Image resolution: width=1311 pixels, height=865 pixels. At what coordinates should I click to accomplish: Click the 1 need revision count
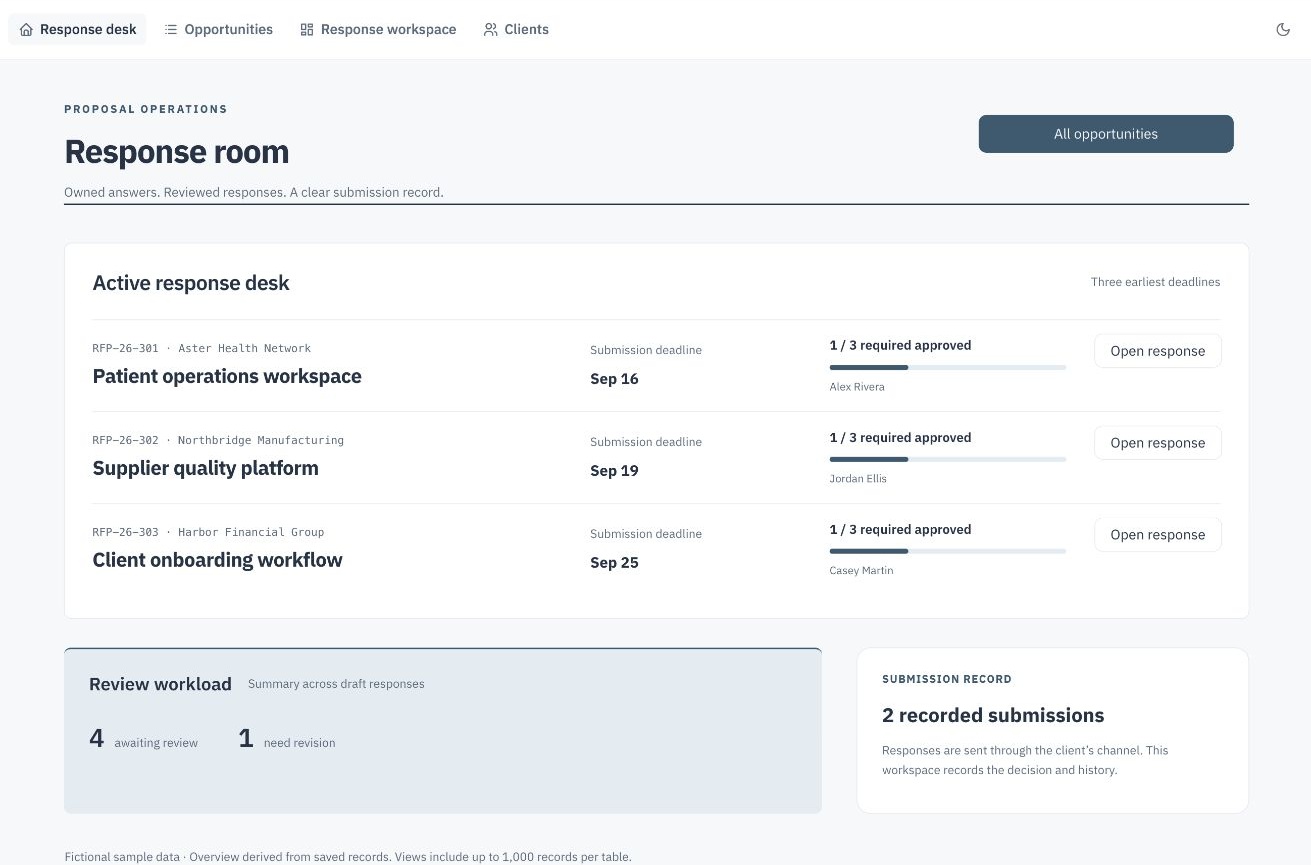point(287,740)
